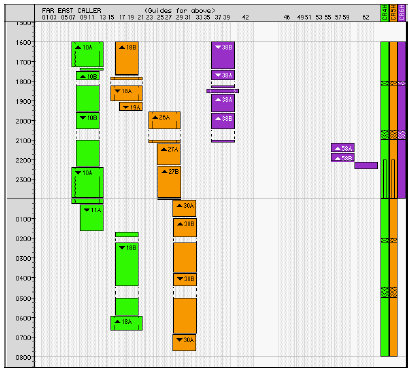This screenshot has height=371, width=412.
Task: Select the orange down-arrow 18A block
Action: 127,93
